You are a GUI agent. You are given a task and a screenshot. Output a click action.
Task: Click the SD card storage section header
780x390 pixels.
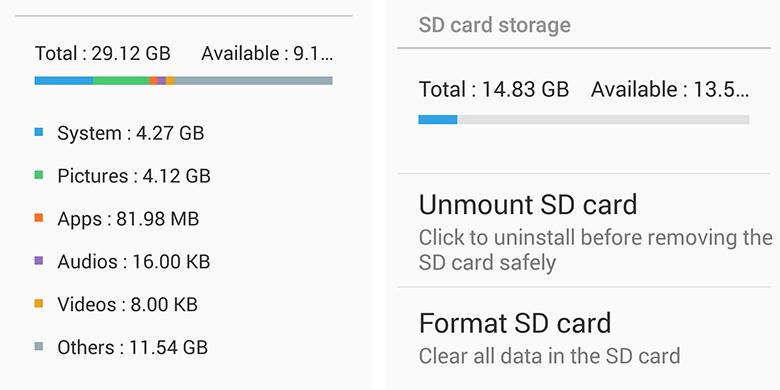494,25
